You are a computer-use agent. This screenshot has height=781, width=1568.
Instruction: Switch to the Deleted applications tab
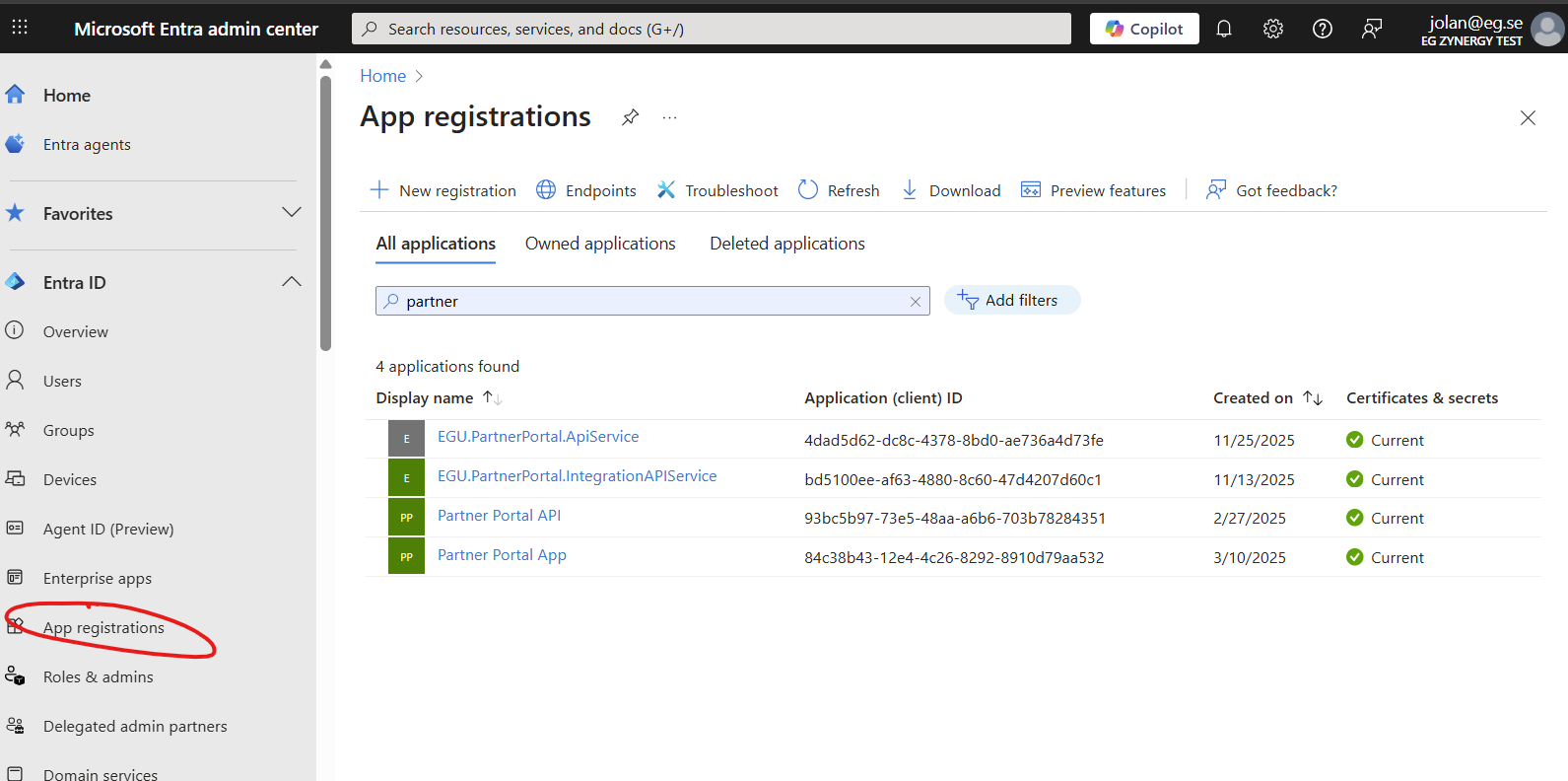point(787,244)
